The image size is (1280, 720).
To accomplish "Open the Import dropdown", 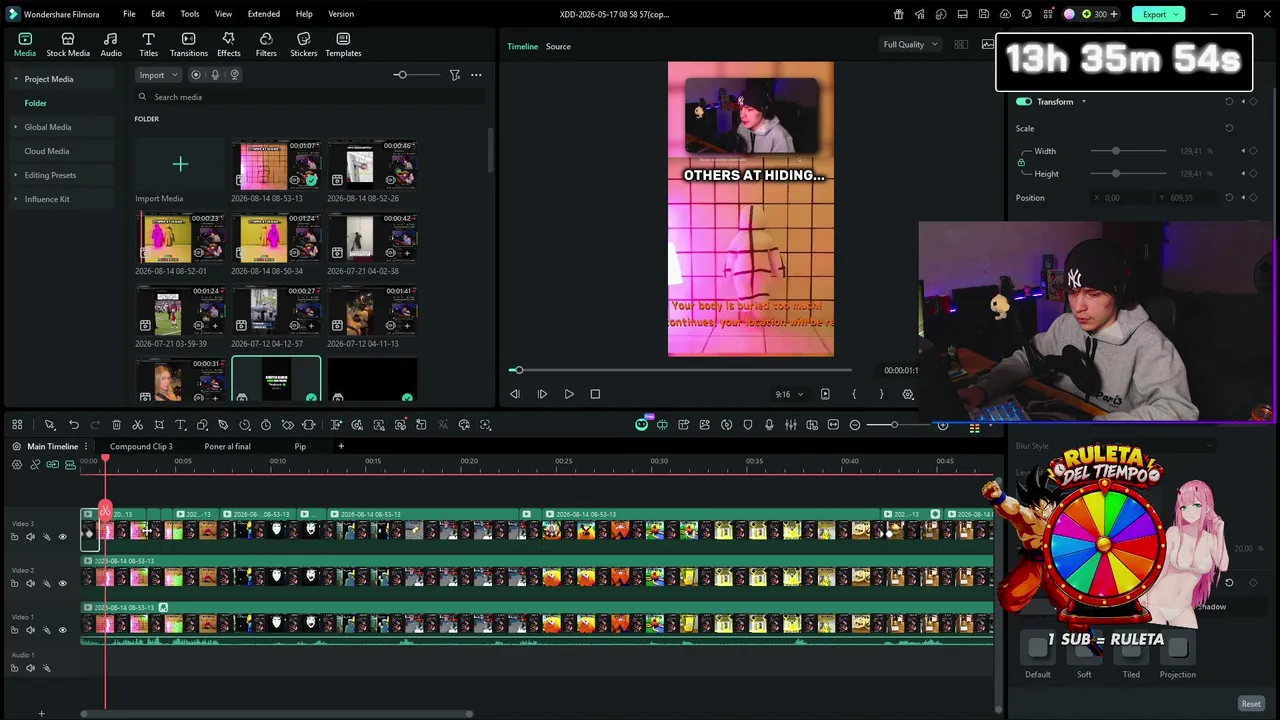I will (x=158, y=75).
